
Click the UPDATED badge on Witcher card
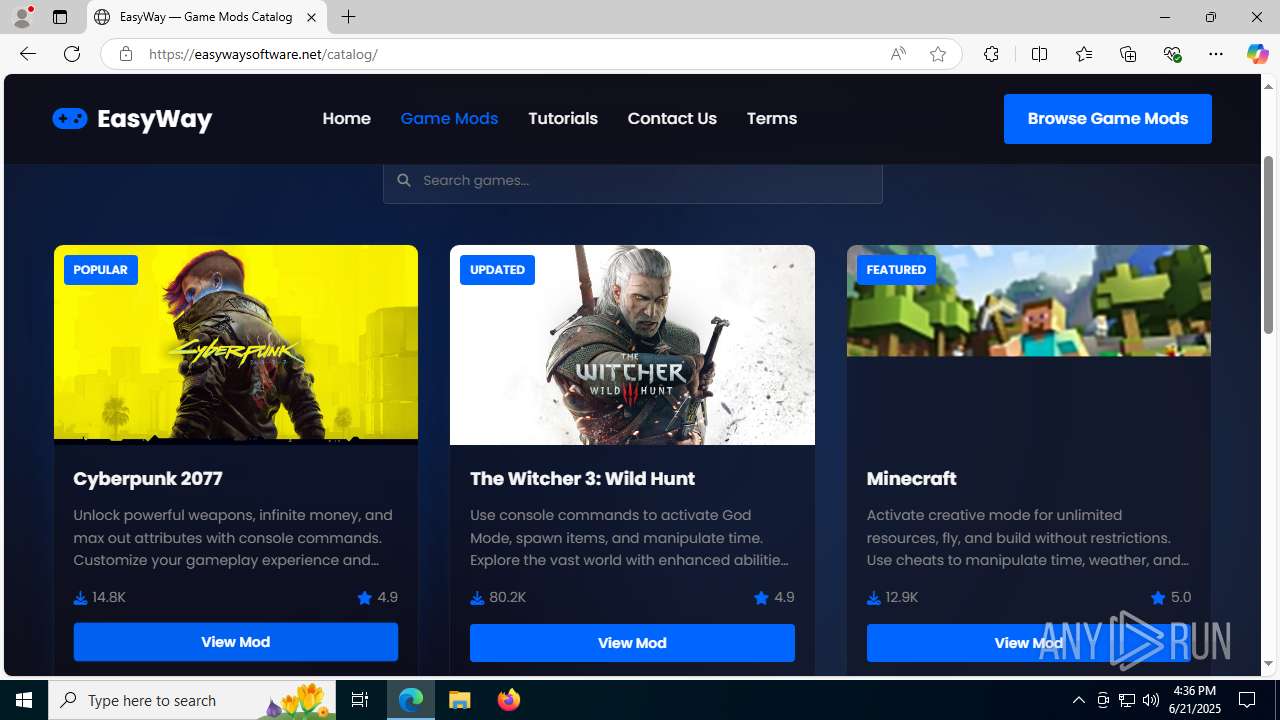[497, 270]
